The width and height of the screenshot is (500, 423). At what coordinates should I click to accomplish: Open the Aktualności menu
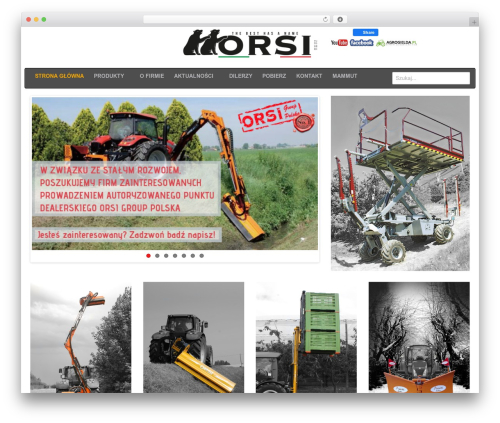tap(193, 76)
